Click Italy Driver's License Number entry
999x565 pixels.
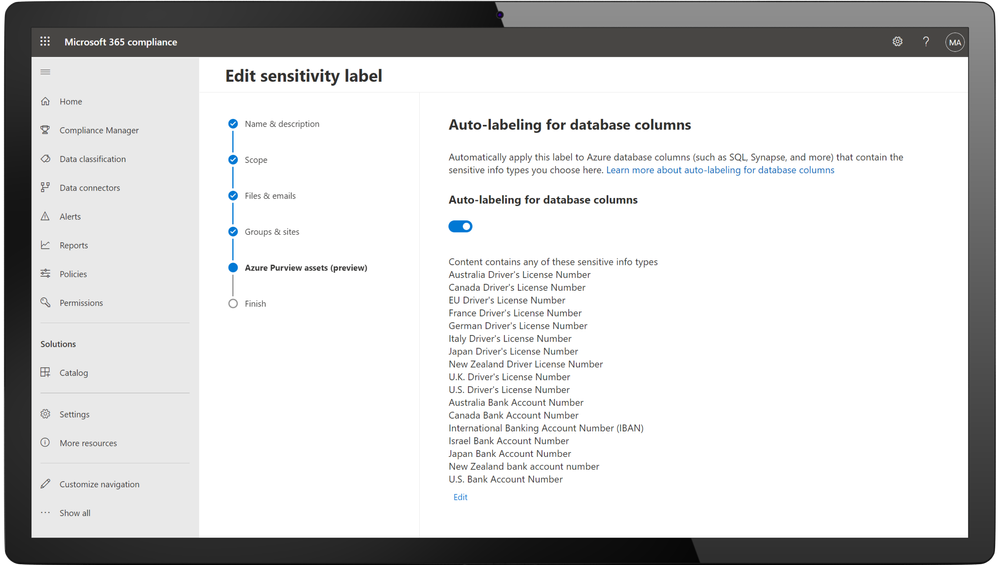(x=510, y=338)
